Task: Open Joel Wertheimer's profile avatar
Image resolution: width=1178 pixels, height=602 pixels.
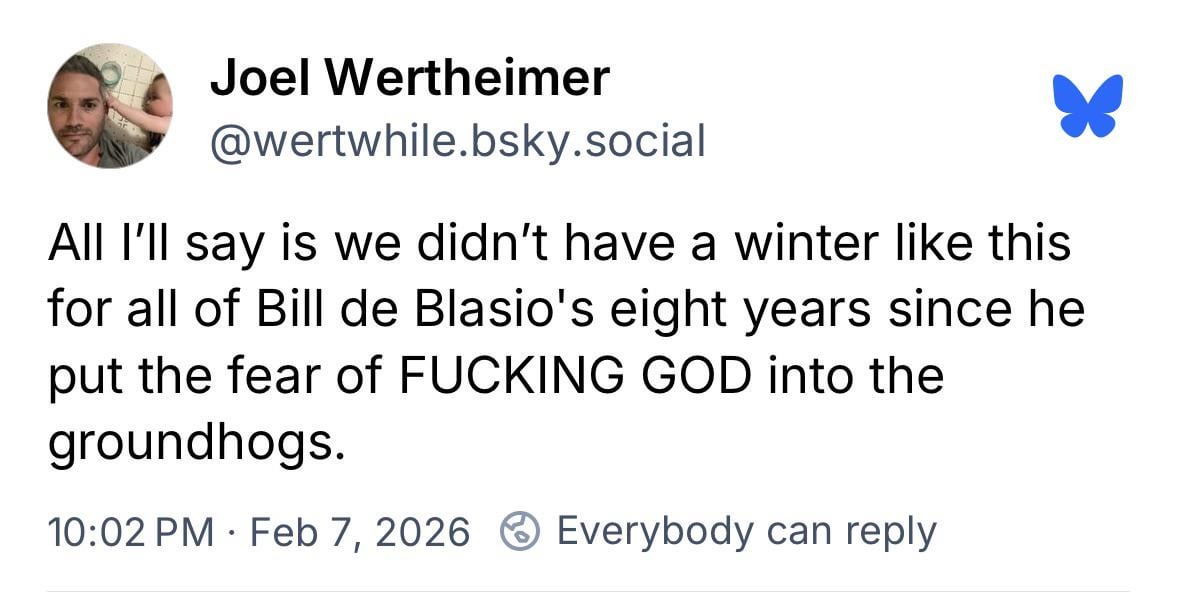Action: point(110,106)
